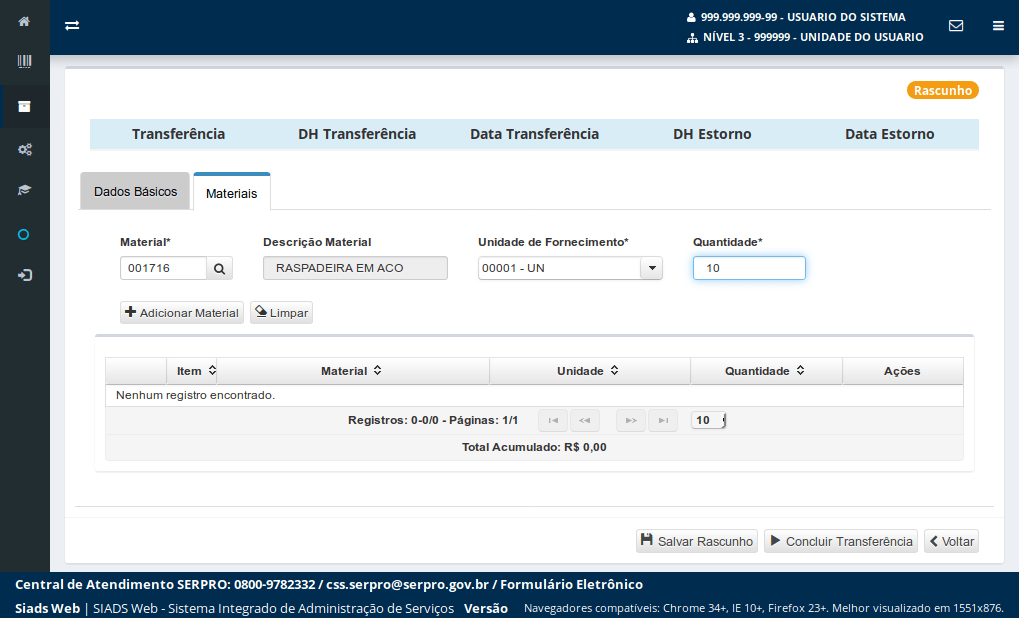
Task: Click 'Siads Web' footer text
Action: click(47, 608)
